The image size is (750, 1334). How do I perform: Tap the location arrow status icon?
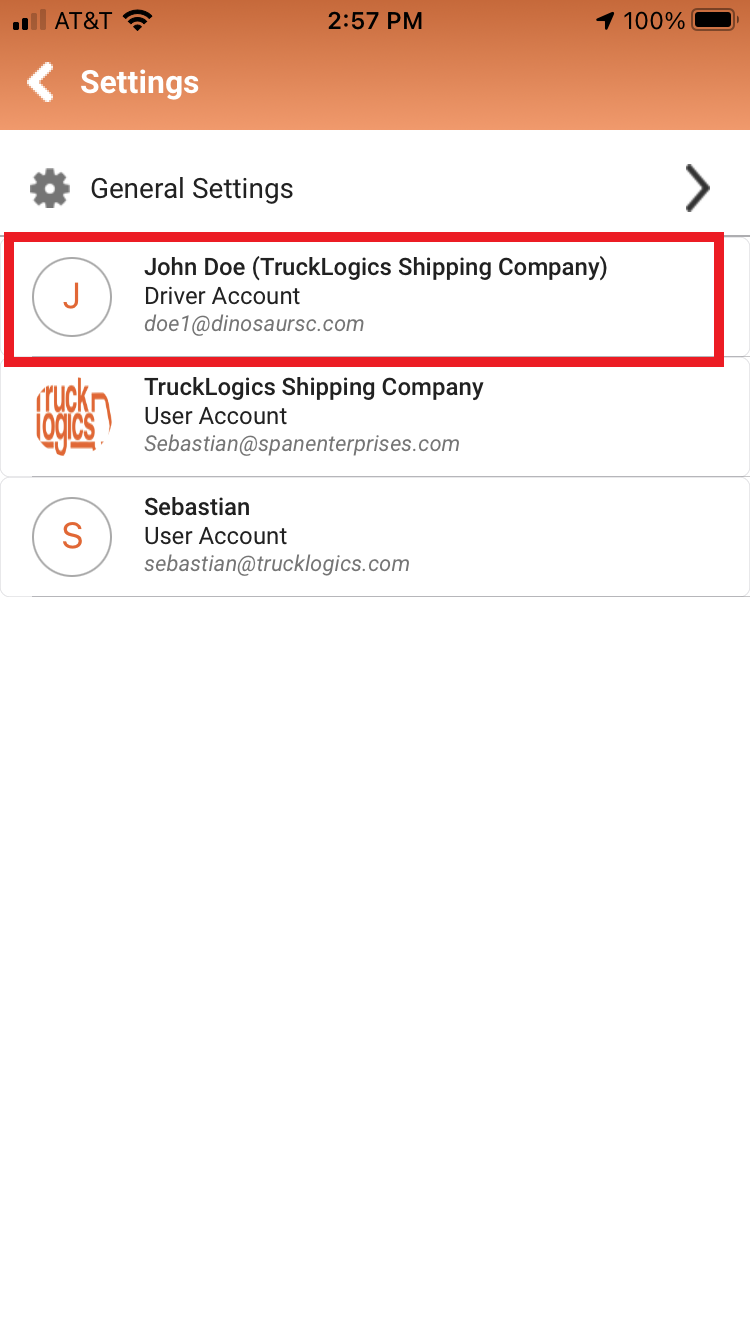point(605,20)
